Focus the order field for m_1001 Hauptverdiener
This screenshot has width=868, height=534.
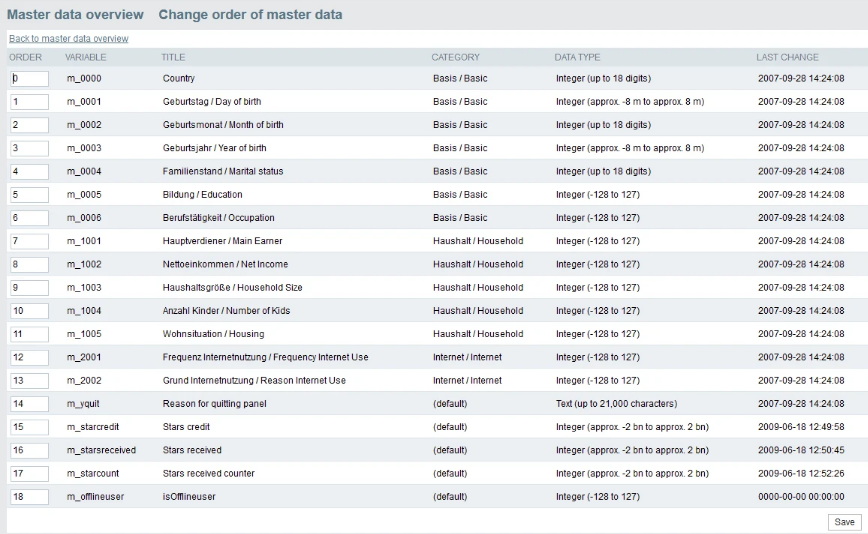point(29,241)
